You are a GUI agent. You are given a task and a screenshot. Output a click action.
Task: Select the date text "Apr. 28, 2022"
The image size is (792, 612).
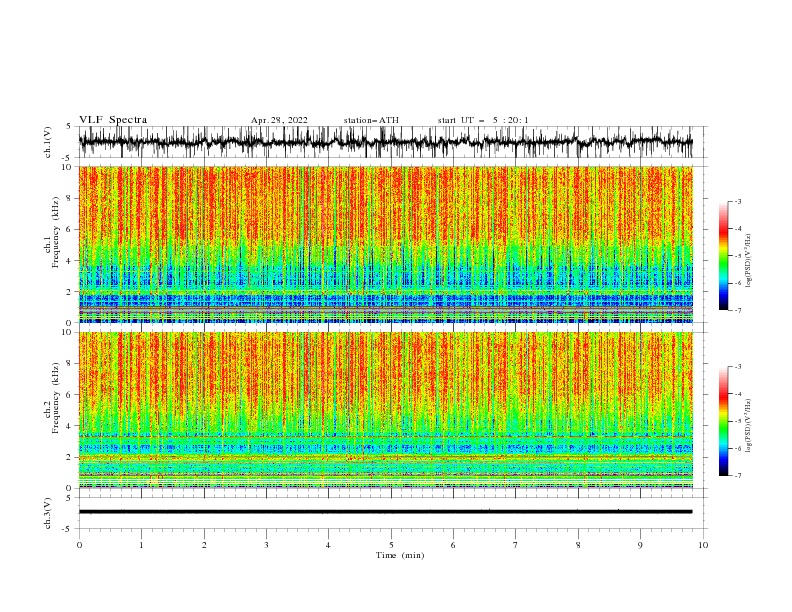[279, 120]
